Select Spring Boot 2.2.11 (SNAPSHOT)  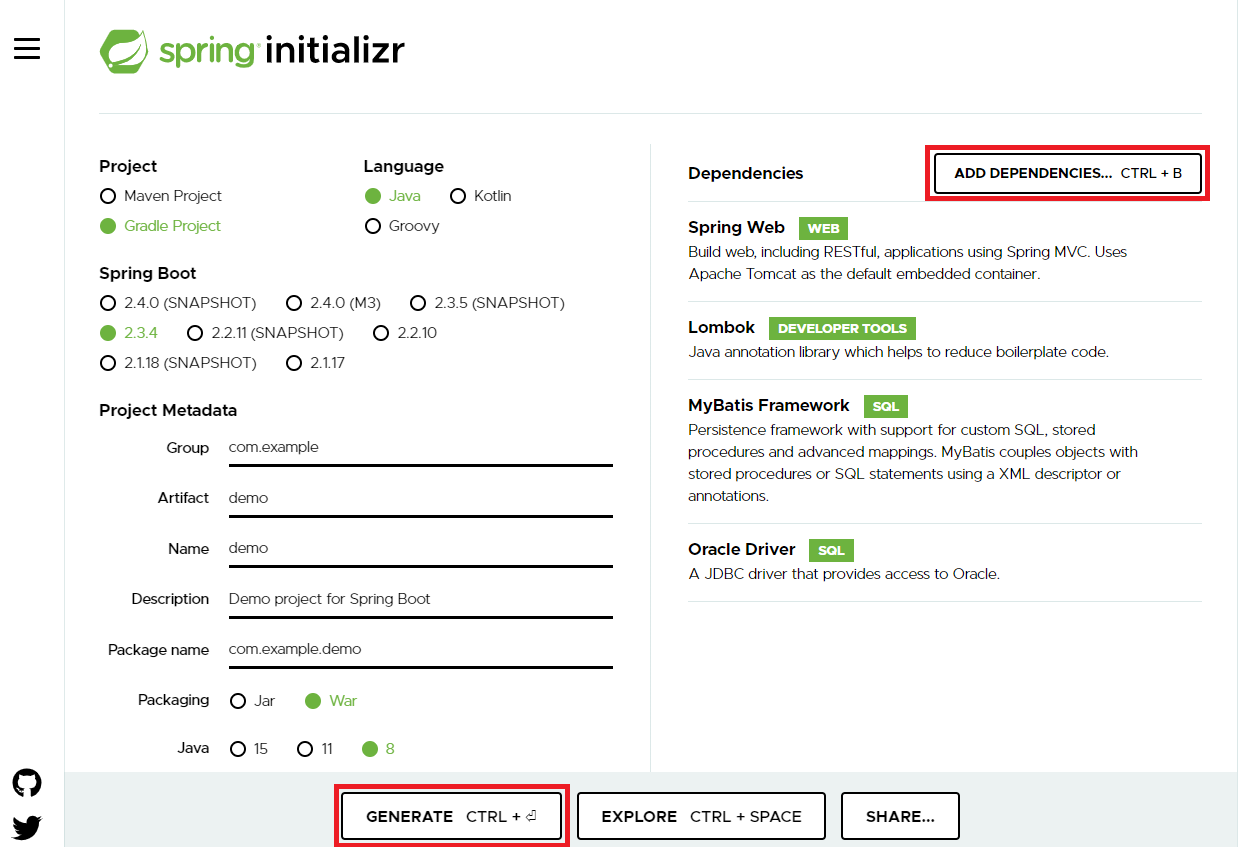(265, 333)
